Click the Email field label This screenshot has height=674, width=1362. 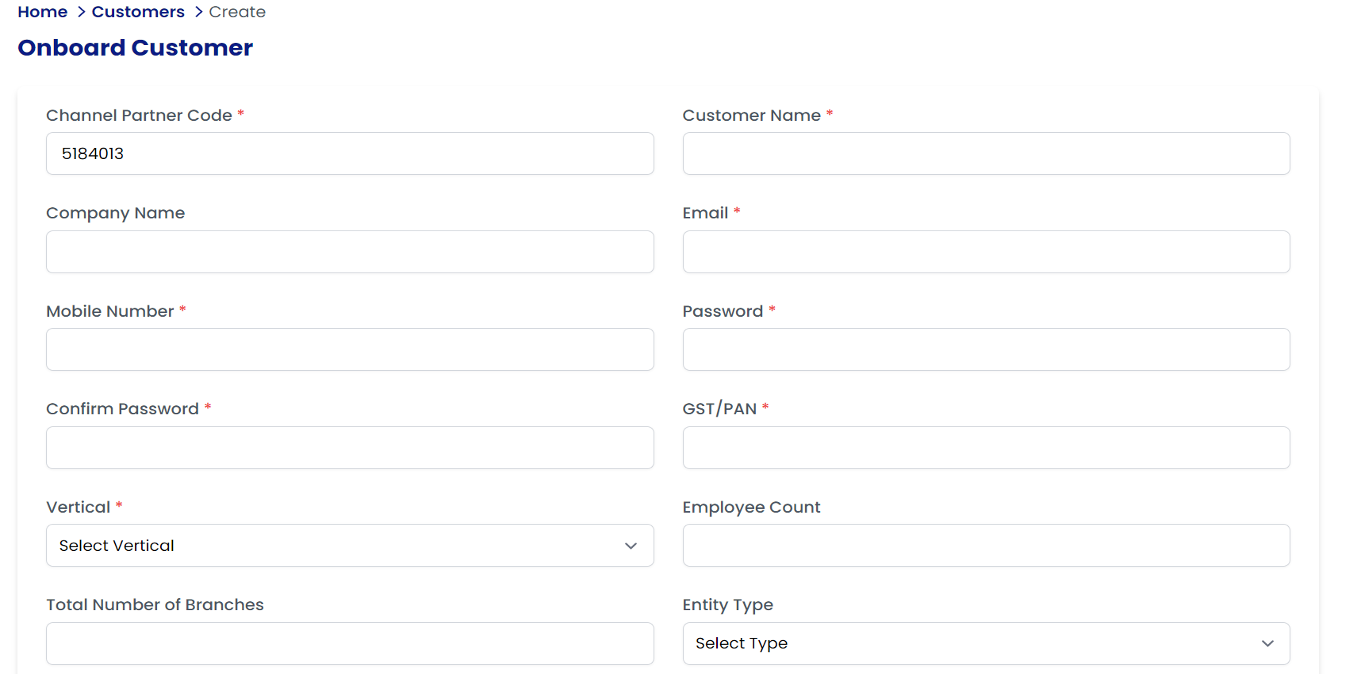pyautogui.click(x=705, y=213)
